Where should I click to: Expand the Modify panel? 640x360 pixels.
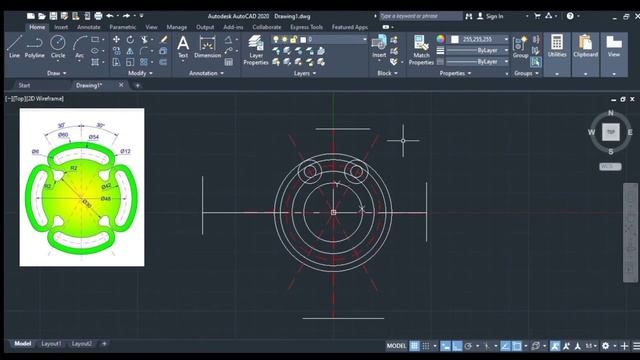tap(140, 73)
